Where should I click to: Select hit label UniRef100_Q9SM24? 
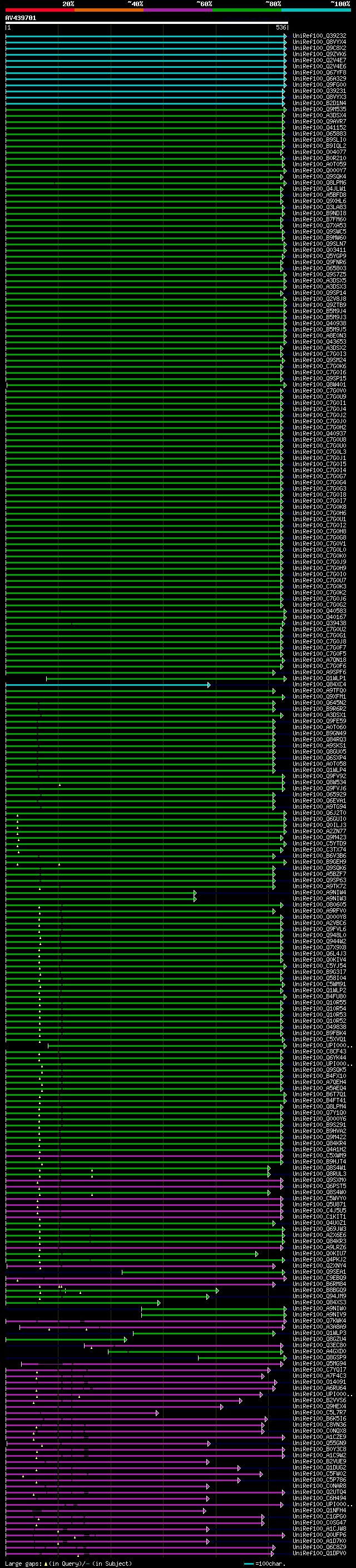coord(319,360)
